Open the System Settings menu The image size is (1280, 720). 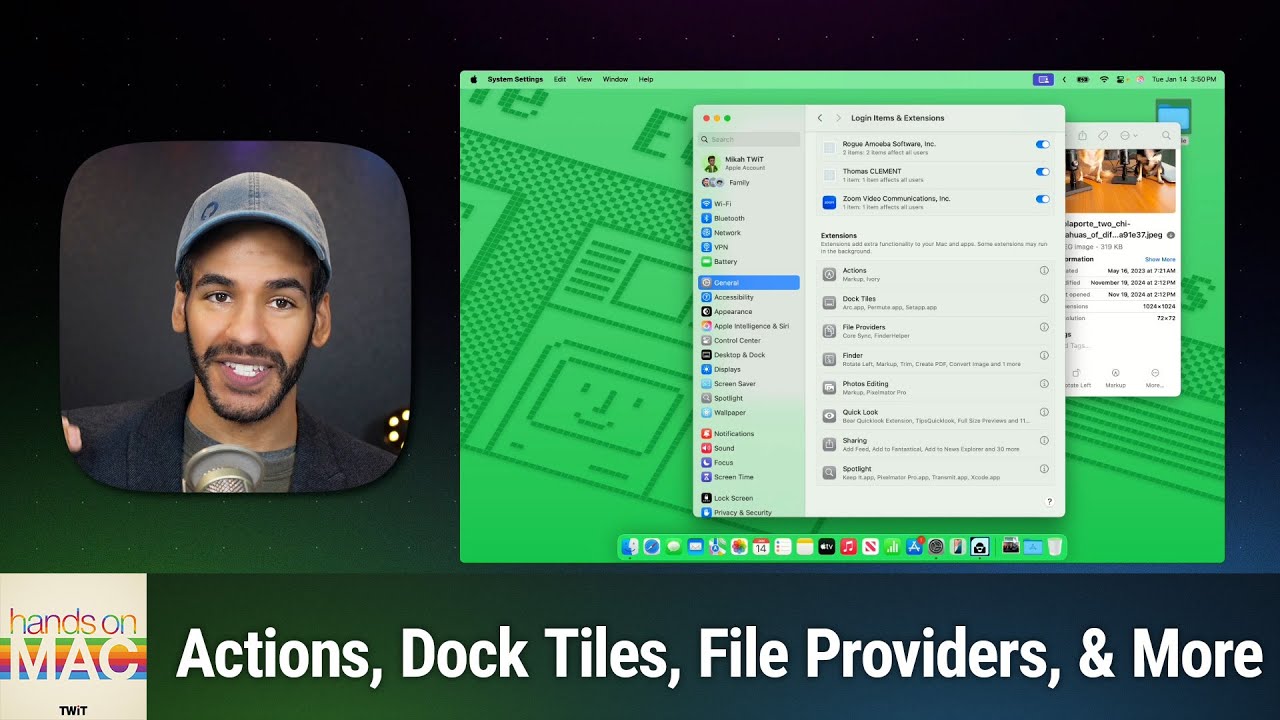click(515, 79)
